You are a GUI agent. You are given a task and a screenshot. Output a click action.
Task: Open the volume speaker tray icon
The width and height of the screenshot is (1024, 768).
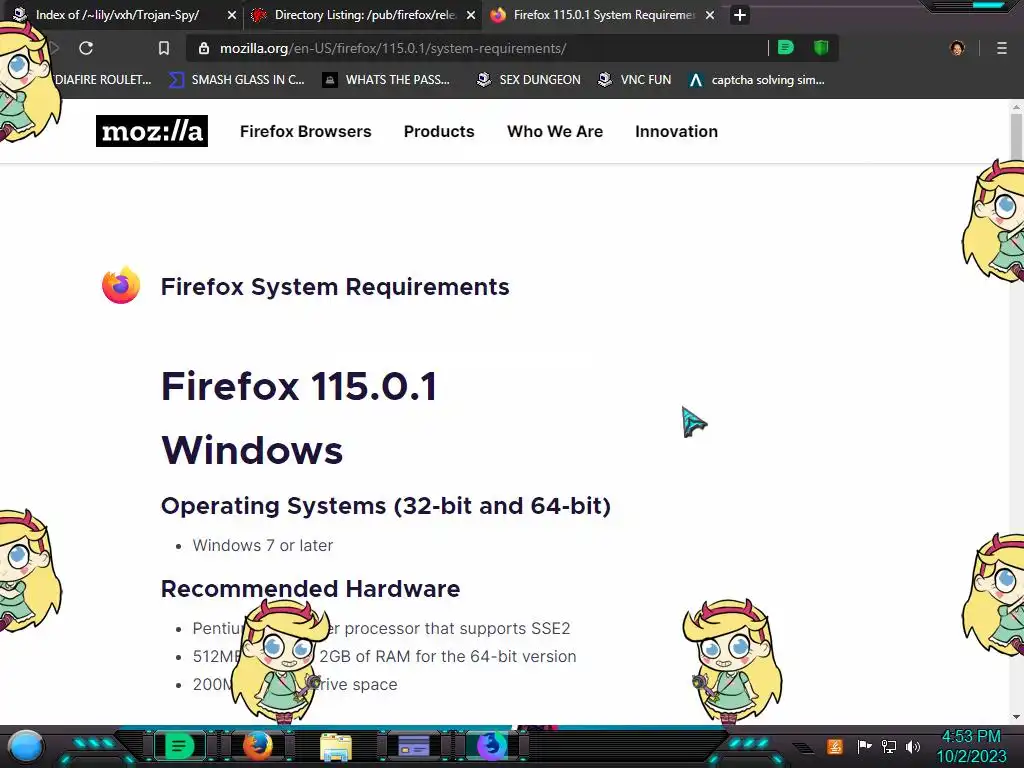click(913, 746)
